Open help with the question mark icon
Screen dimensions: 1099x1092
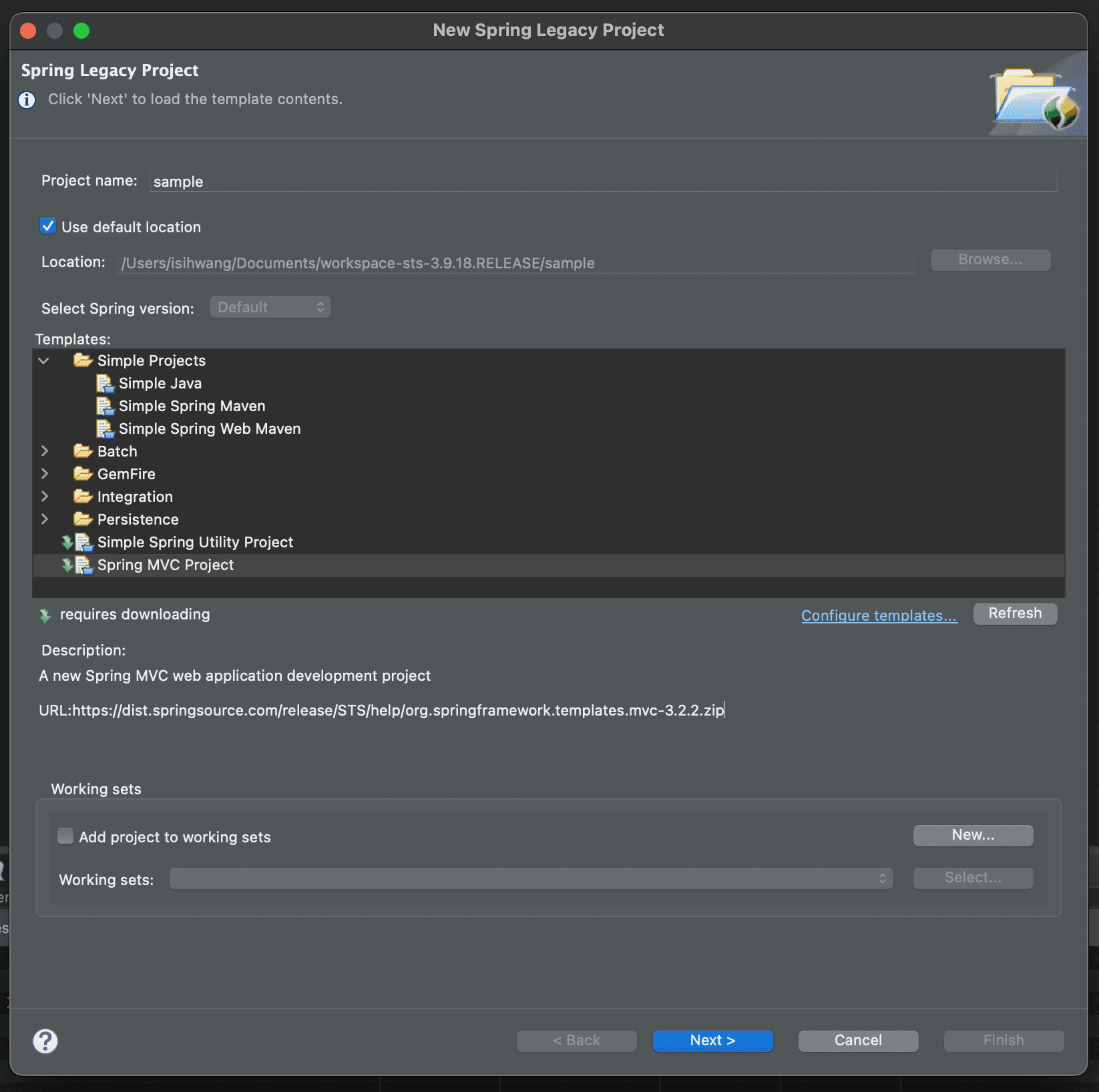45,1041
